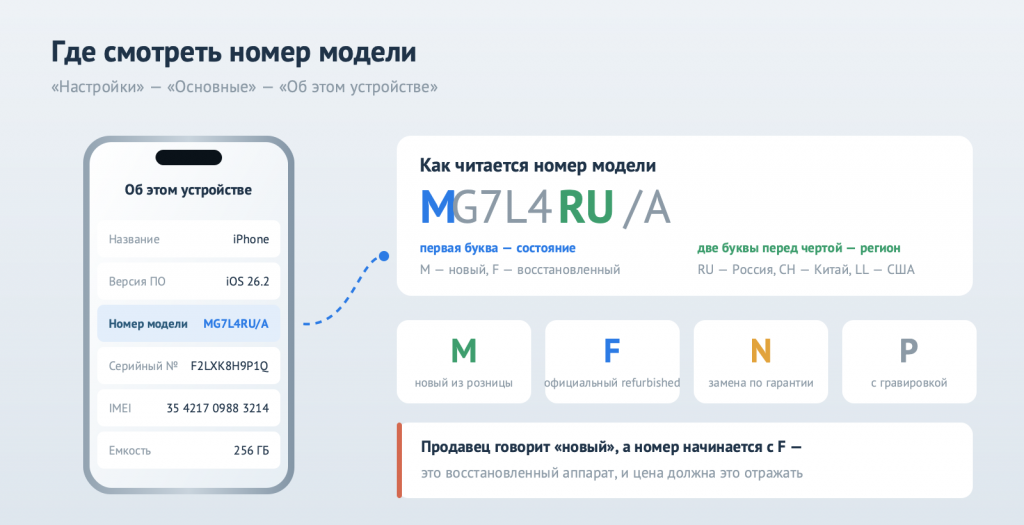The height and width of the screenshot is (525, 1024).
Task: Click the 'Об этом устройстве' phone header
Action: point(188,190)
